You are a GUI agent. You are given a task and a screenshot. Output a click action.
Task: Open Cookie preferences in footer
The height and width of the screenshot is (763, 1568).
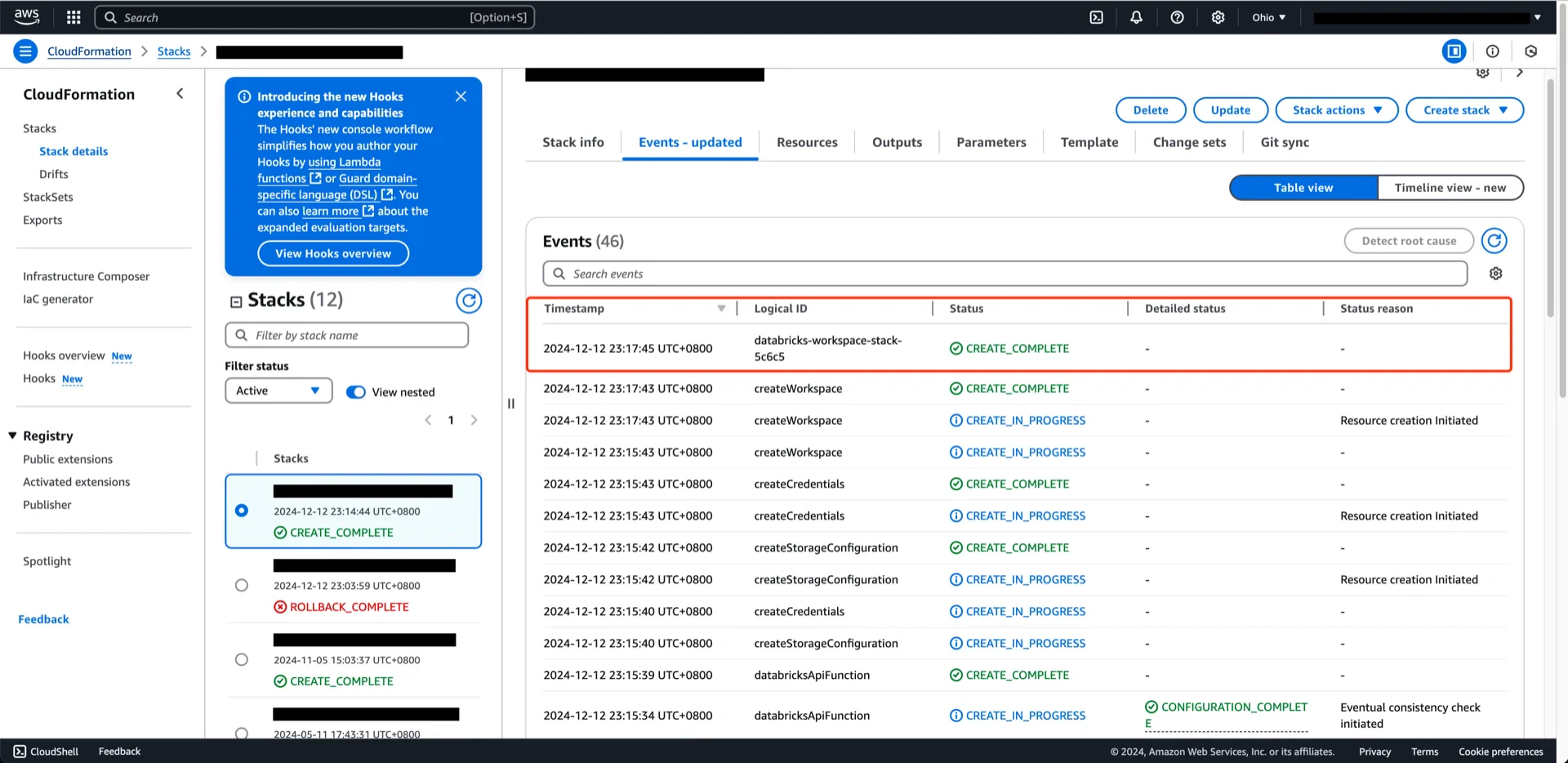pos(1501,752)
